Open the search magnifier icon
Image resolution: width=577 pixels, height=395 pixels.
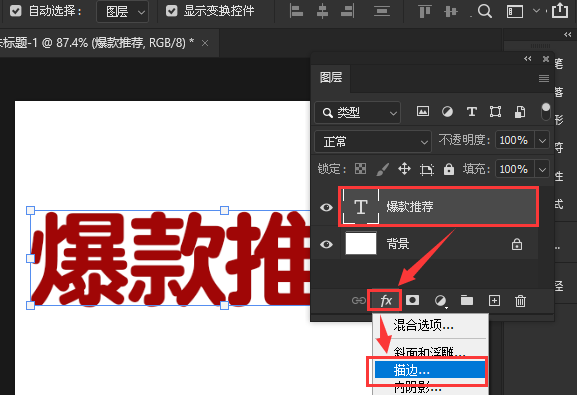(485, 11)
